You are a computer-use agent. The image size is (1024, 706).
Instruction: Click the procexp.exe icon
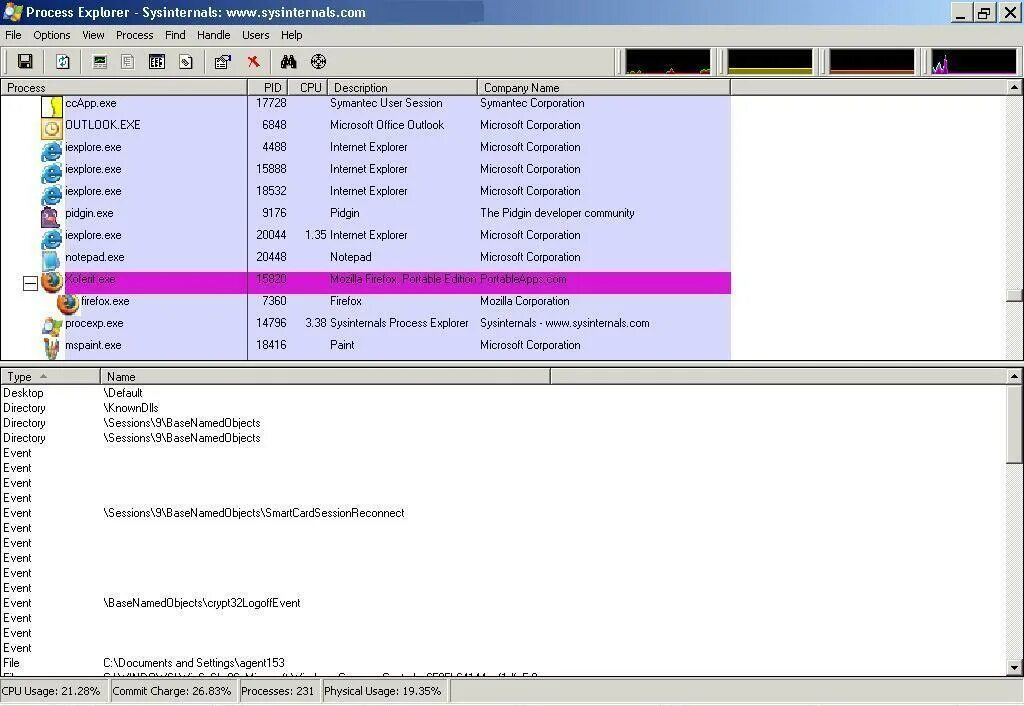pyautogui.click(x=52, y=325)
